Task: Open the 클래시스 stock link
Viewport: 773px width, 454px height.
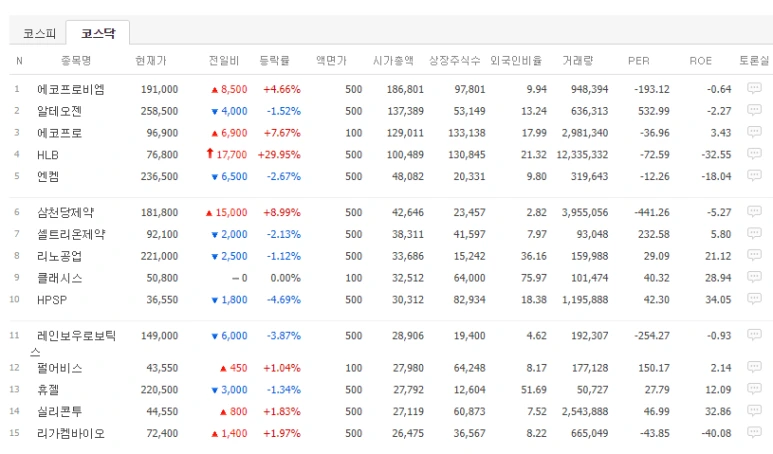Action: [x=59, y=278]
